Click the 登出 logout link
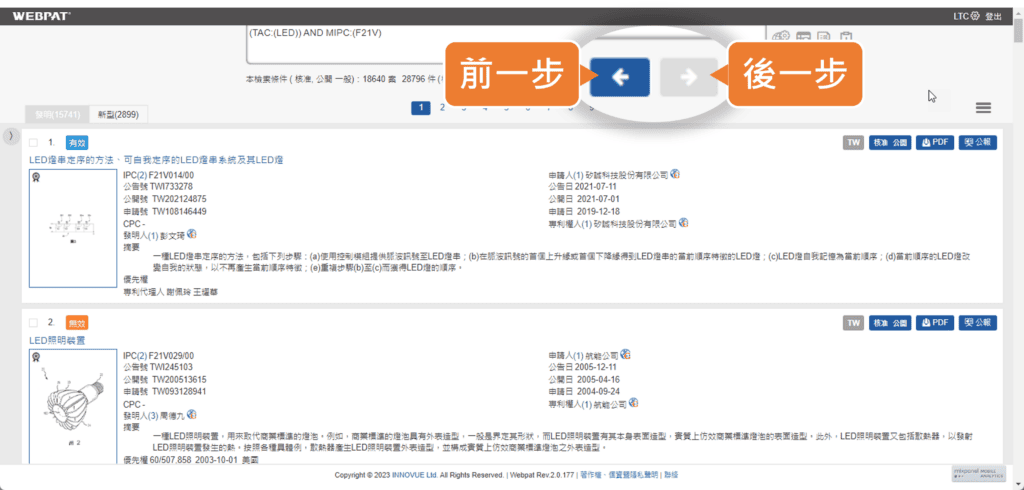This screenshot has width=1024, height=490. tap(993, 16)
